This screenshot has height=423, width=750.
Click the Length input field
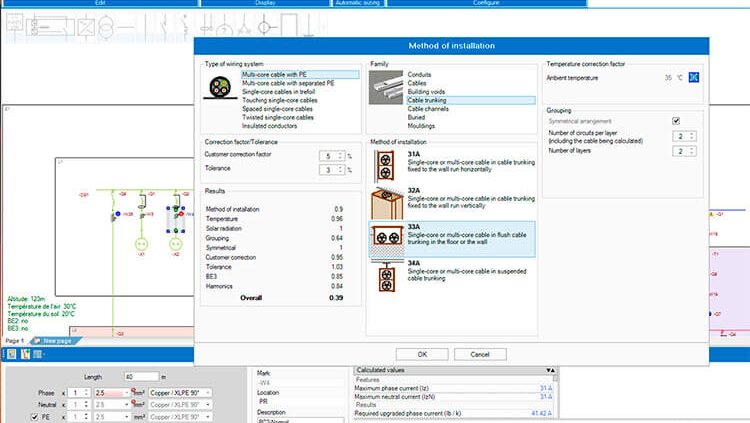pyautogui.click(x=141, y=377)
